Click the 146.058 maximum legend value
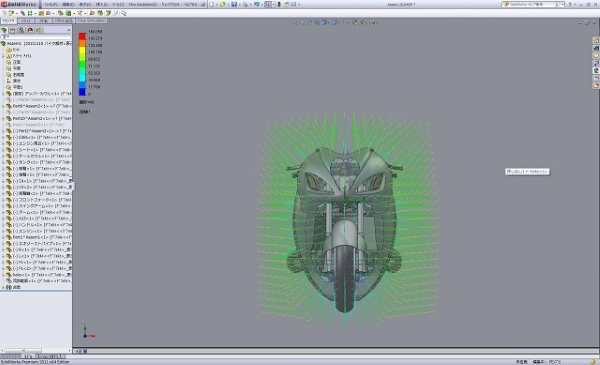Screen dimensions: 600x365 (95, 32)
